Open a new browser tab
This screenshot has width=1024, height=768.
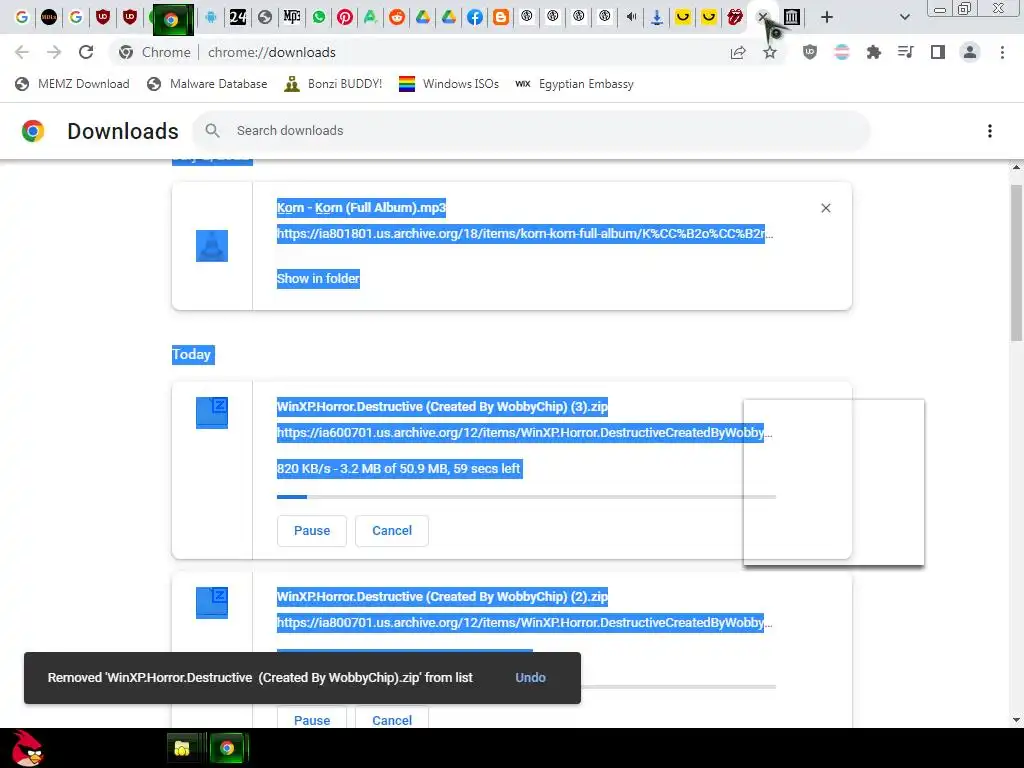click(827, 17)
